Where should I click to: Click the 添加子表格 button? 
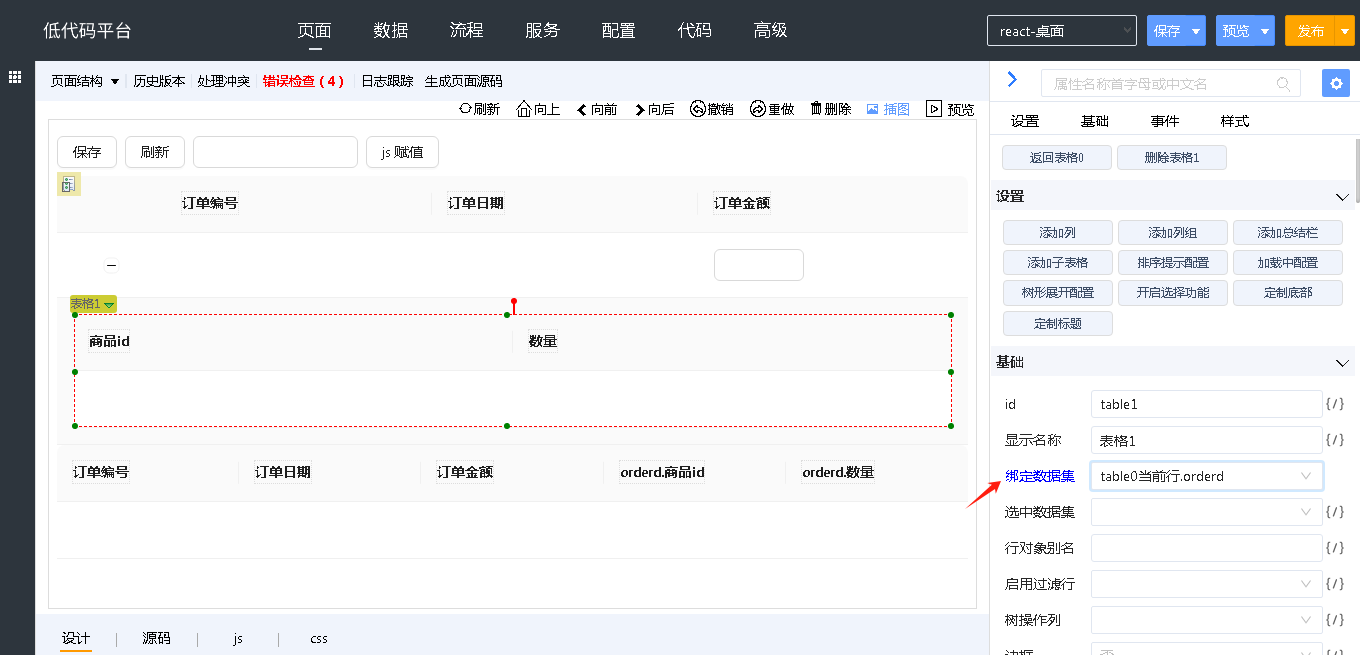tap(1058, 262)
